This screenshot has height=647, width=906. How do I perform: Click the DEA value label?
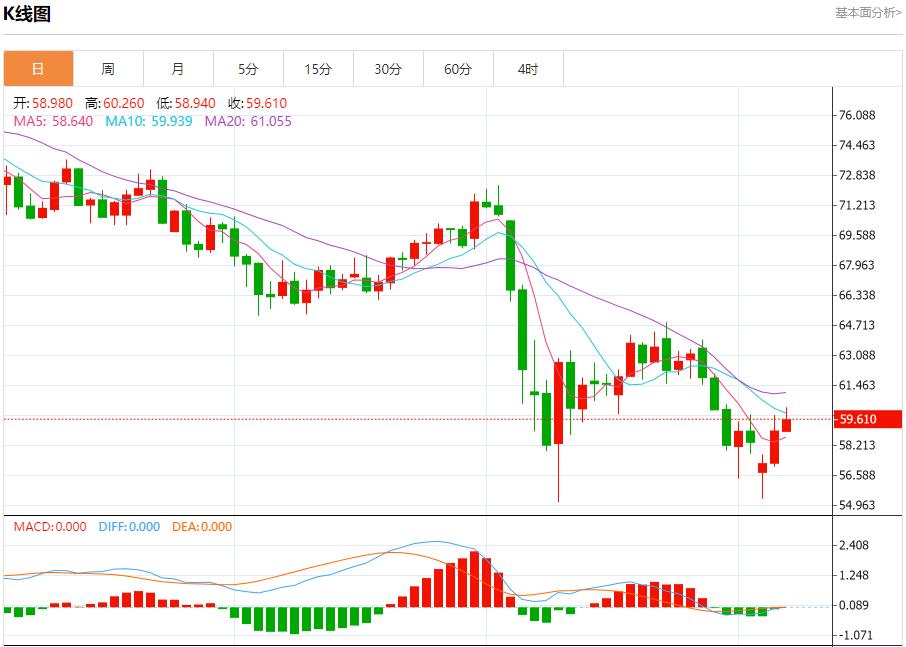(205, 527)
